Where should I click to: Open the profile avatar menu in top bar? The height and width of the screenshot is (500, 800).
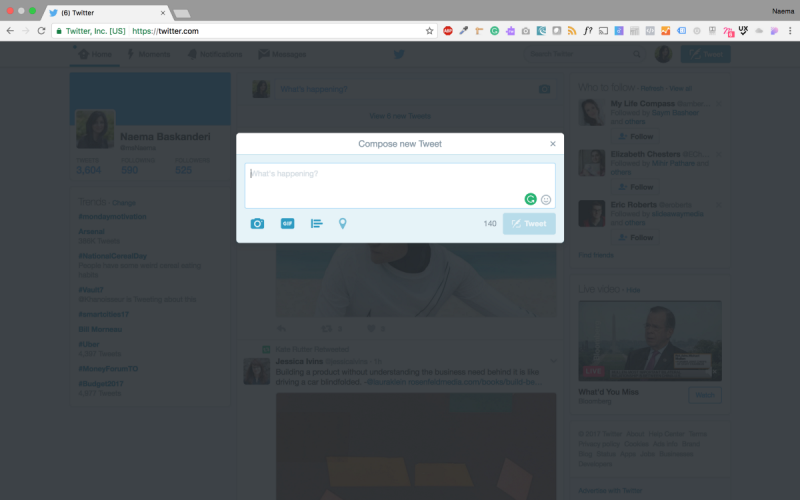(663, 54)
